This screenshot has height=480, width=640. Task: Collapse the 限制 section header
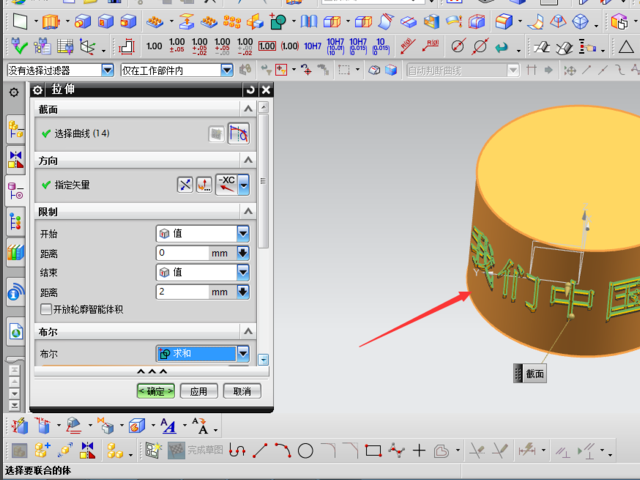247,212
